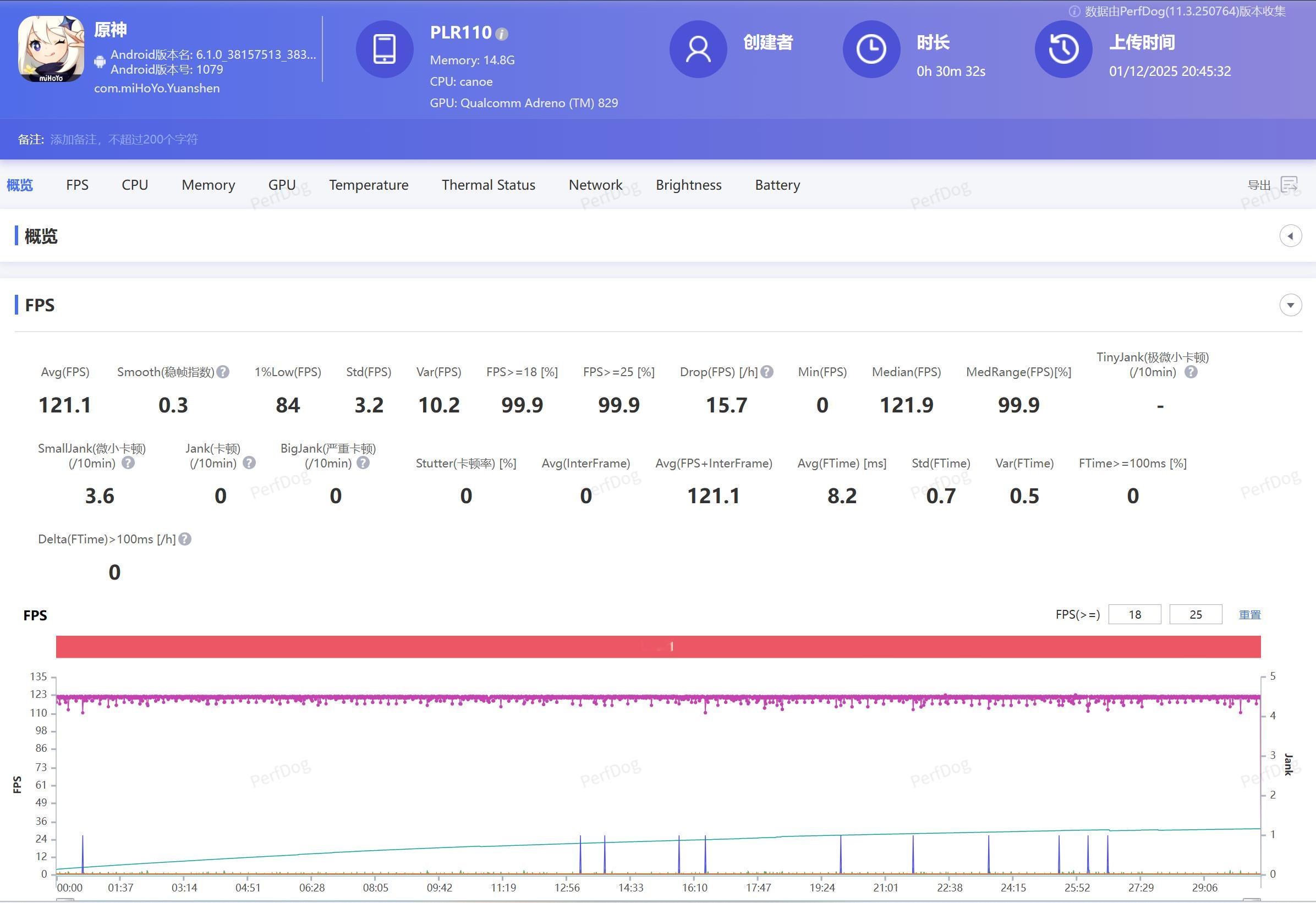Click the Delta(FTime) help question icon
The height and width of the screenshot is (903, 1316).
[x=185, y=539]
